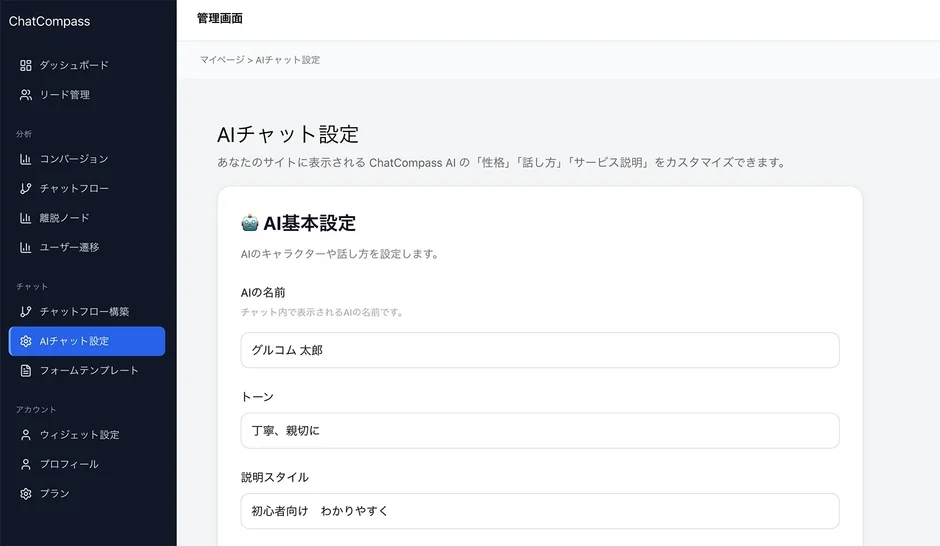Image resolution: width=940 pixels, height=546 pixels.
Task: Open 離脱ノード analysis
Action: [87, 218]
